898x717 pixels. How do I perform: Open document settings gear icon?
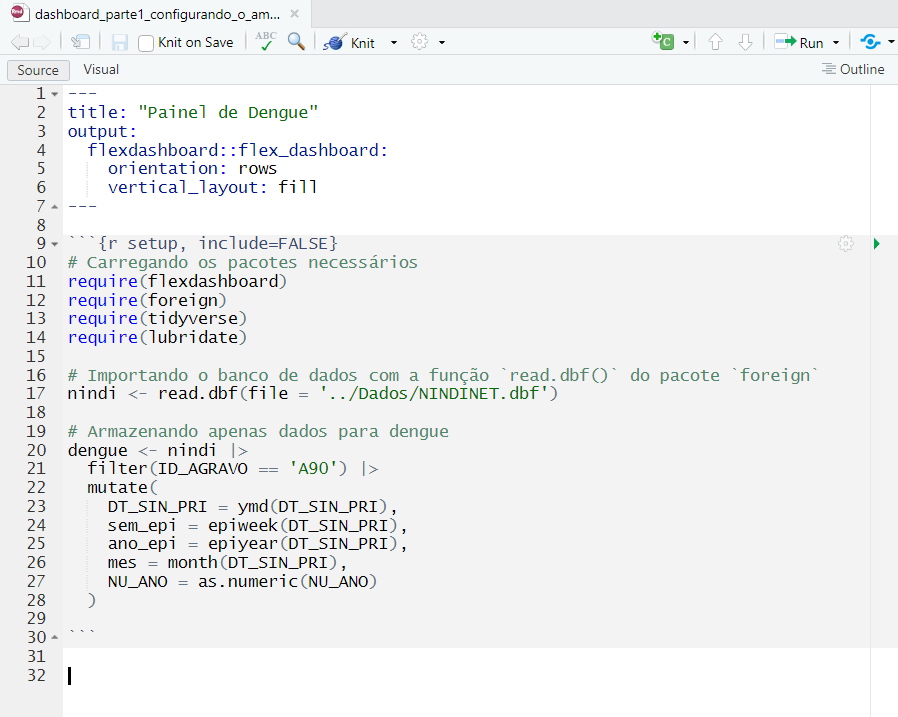[420, 42]
